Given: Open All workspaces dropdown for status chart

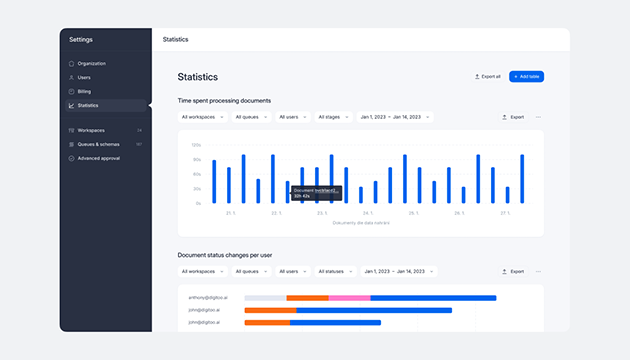Looking at the screenshot, I should pyautogui.click(x=202, y=272).
